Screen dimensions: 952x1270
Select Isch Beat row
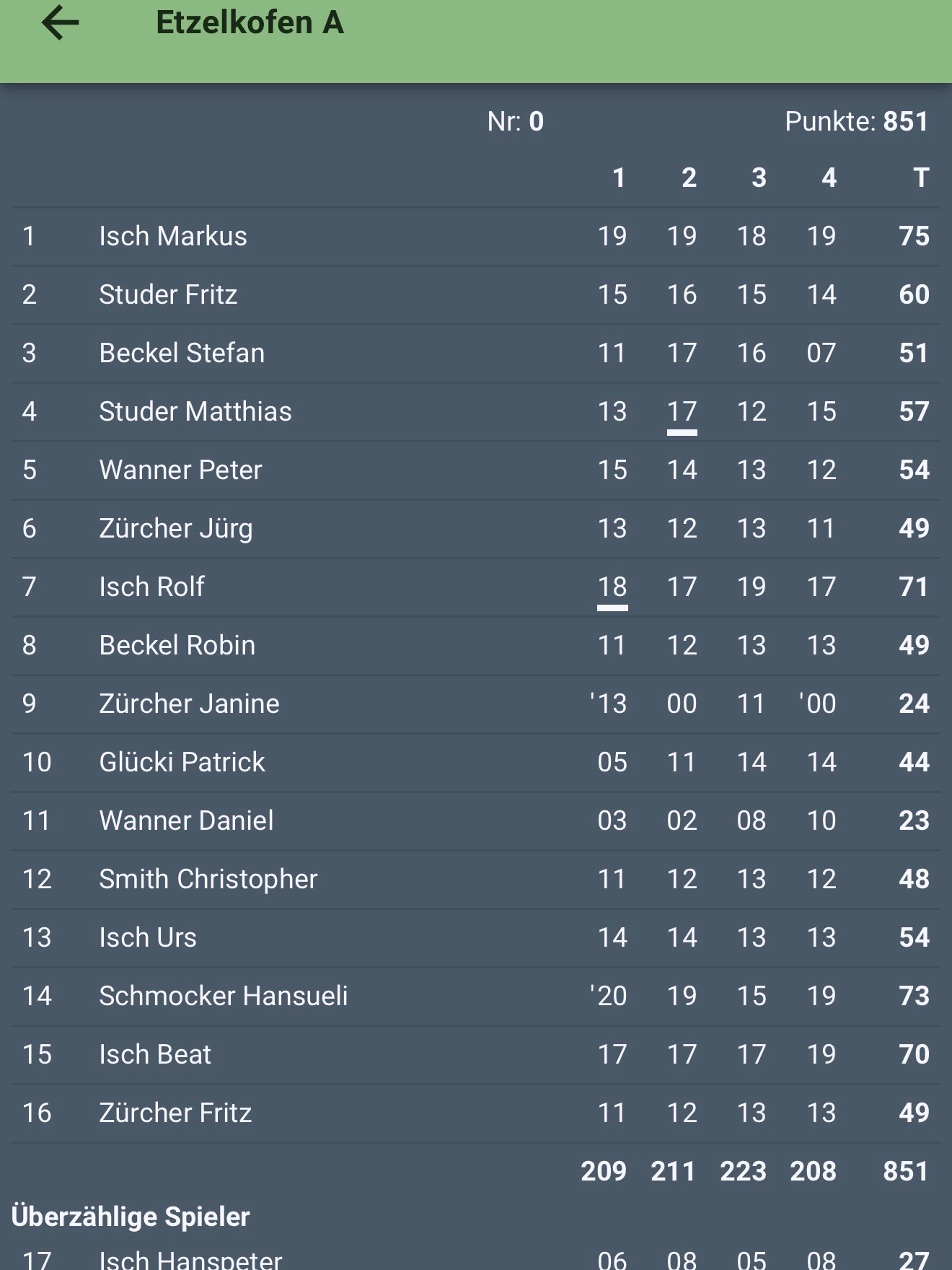click(476, 1055)
